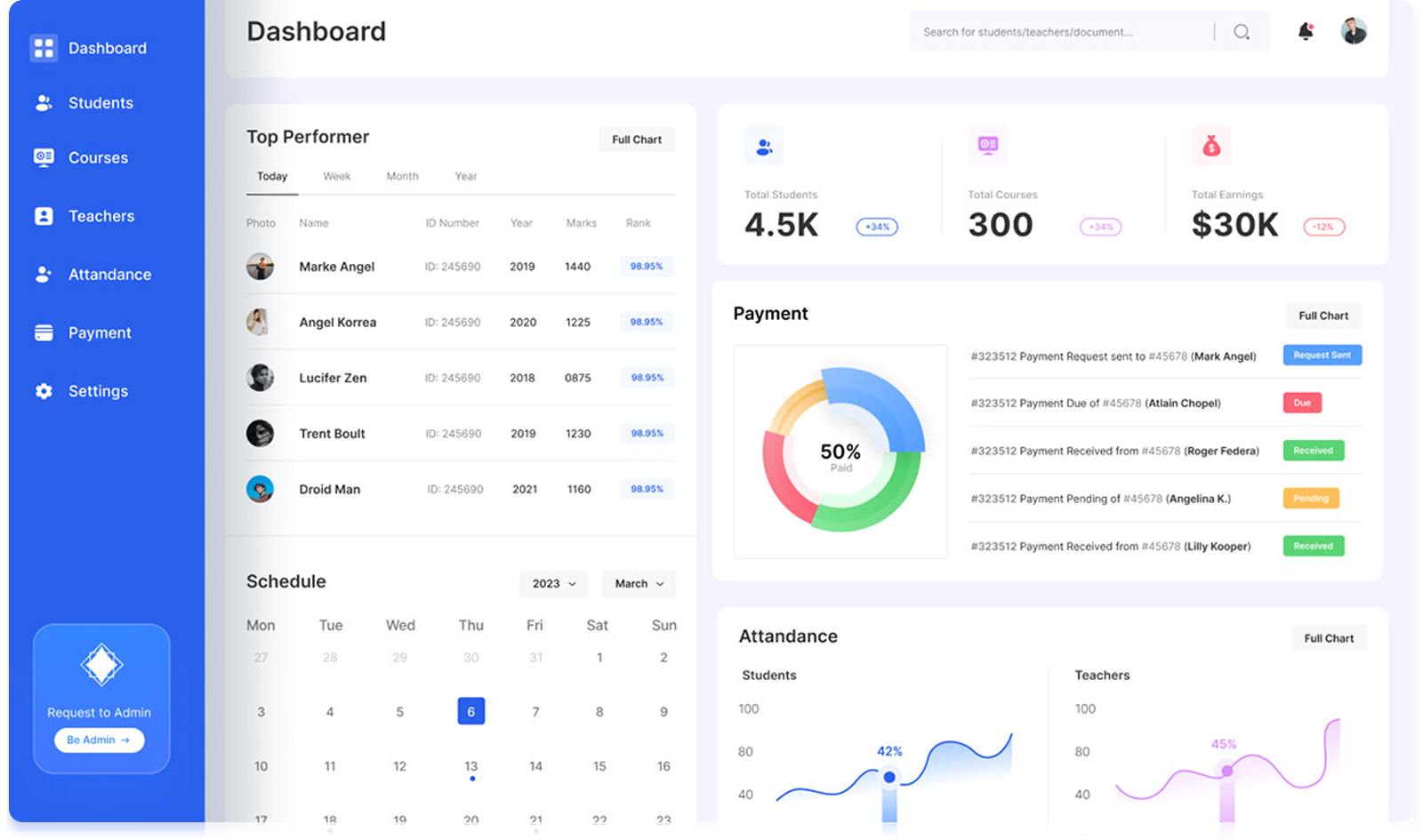The height and width of the screenshot is (840, 1423).
Task: Select date 1 in the calendar
Action: [x=599, y=658]
